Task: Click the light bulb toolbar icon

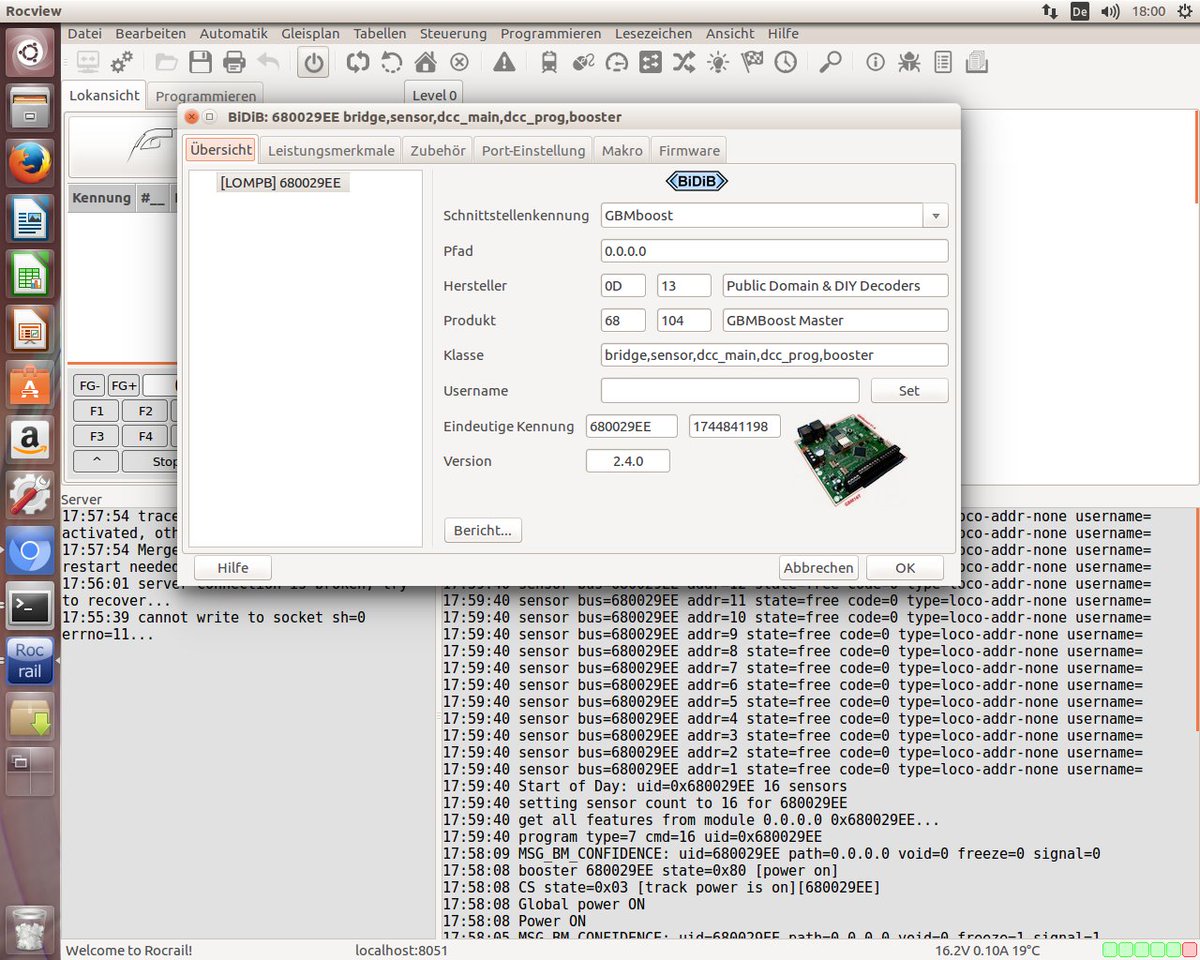Action: [x=718, y=63]
